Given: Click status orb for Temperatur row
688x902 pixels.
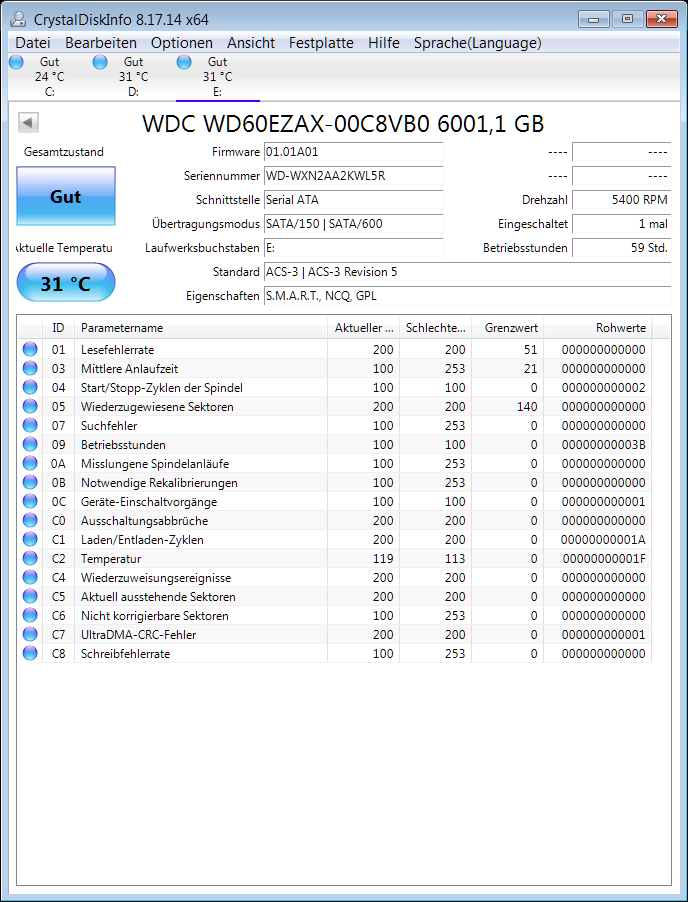Looking at the screenshot, I should click(30, 558).
